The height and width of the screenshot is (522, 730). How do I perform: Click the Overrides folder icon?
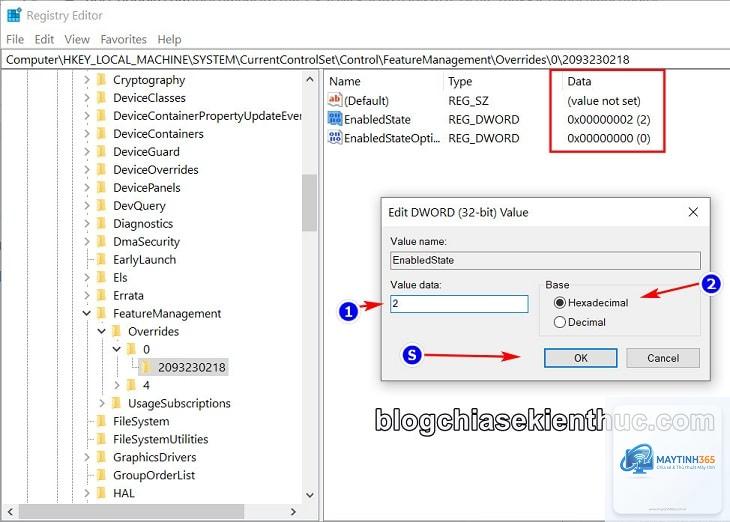(117, 332)
